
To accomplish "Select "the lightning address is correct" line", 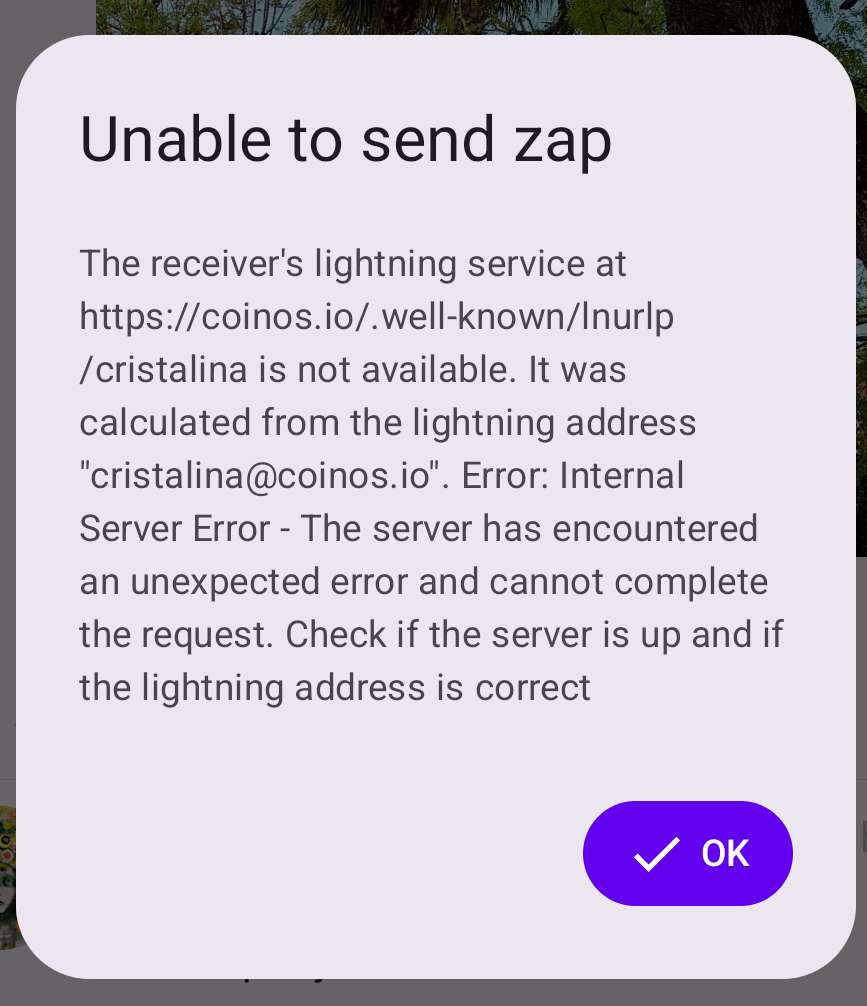I will (334, 688).
